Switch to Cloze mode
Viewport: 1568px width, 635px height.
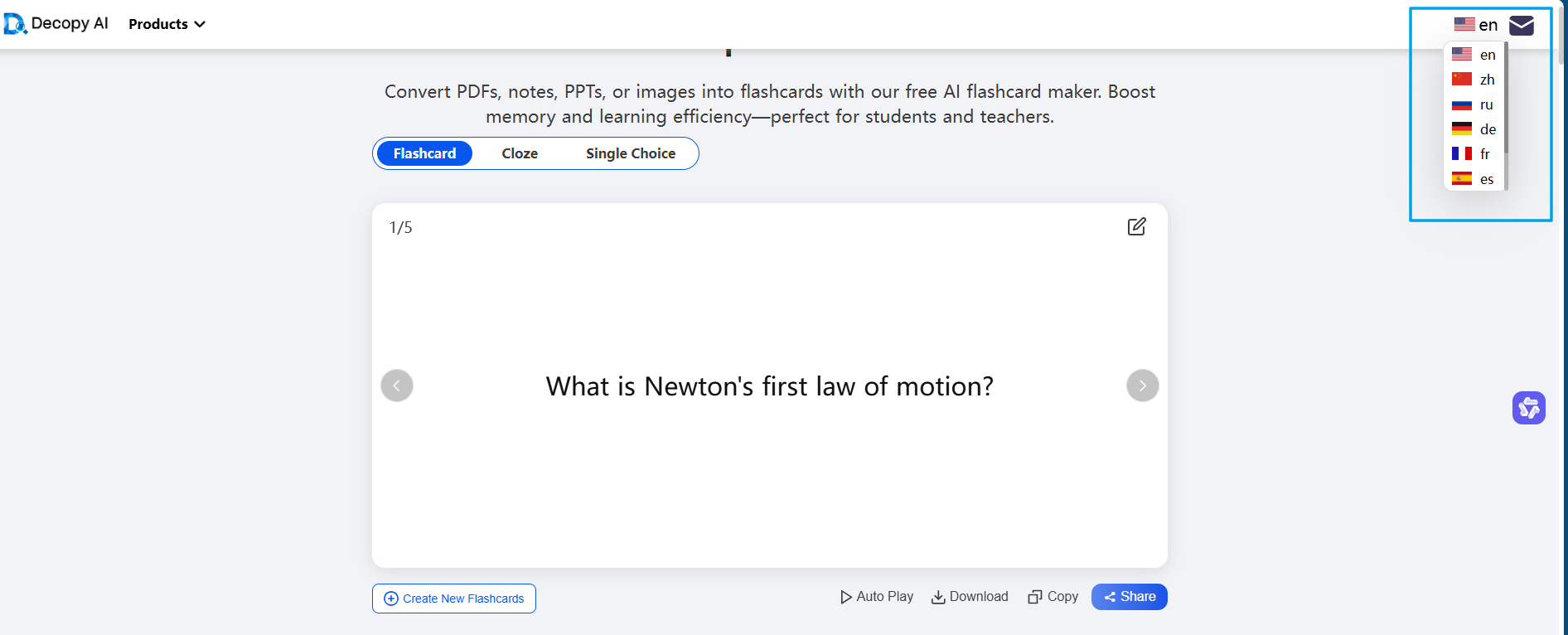(x=520, y=153)
